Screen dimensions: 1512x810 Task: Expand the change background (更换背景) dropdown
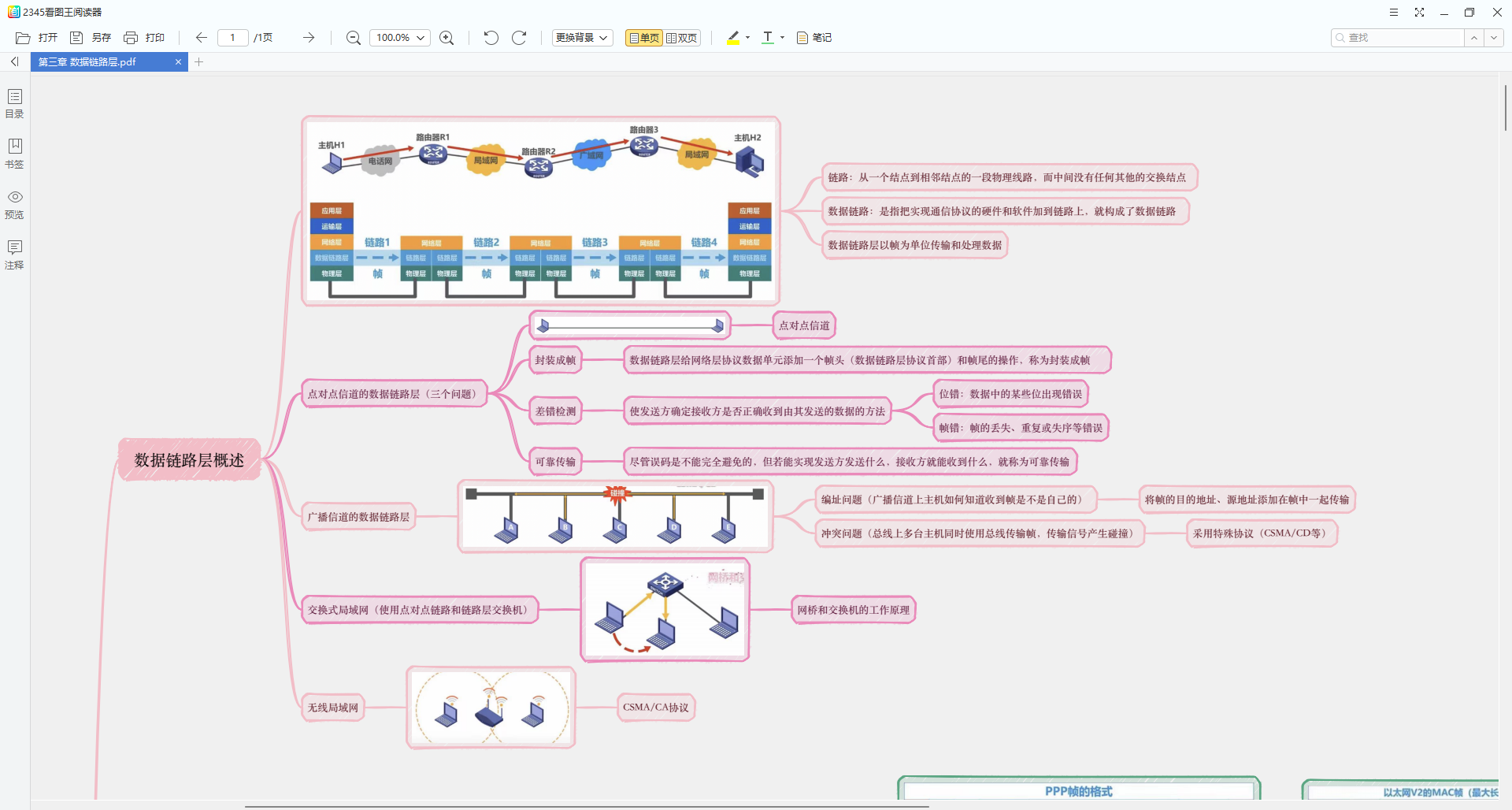click(x=582, y=38)
